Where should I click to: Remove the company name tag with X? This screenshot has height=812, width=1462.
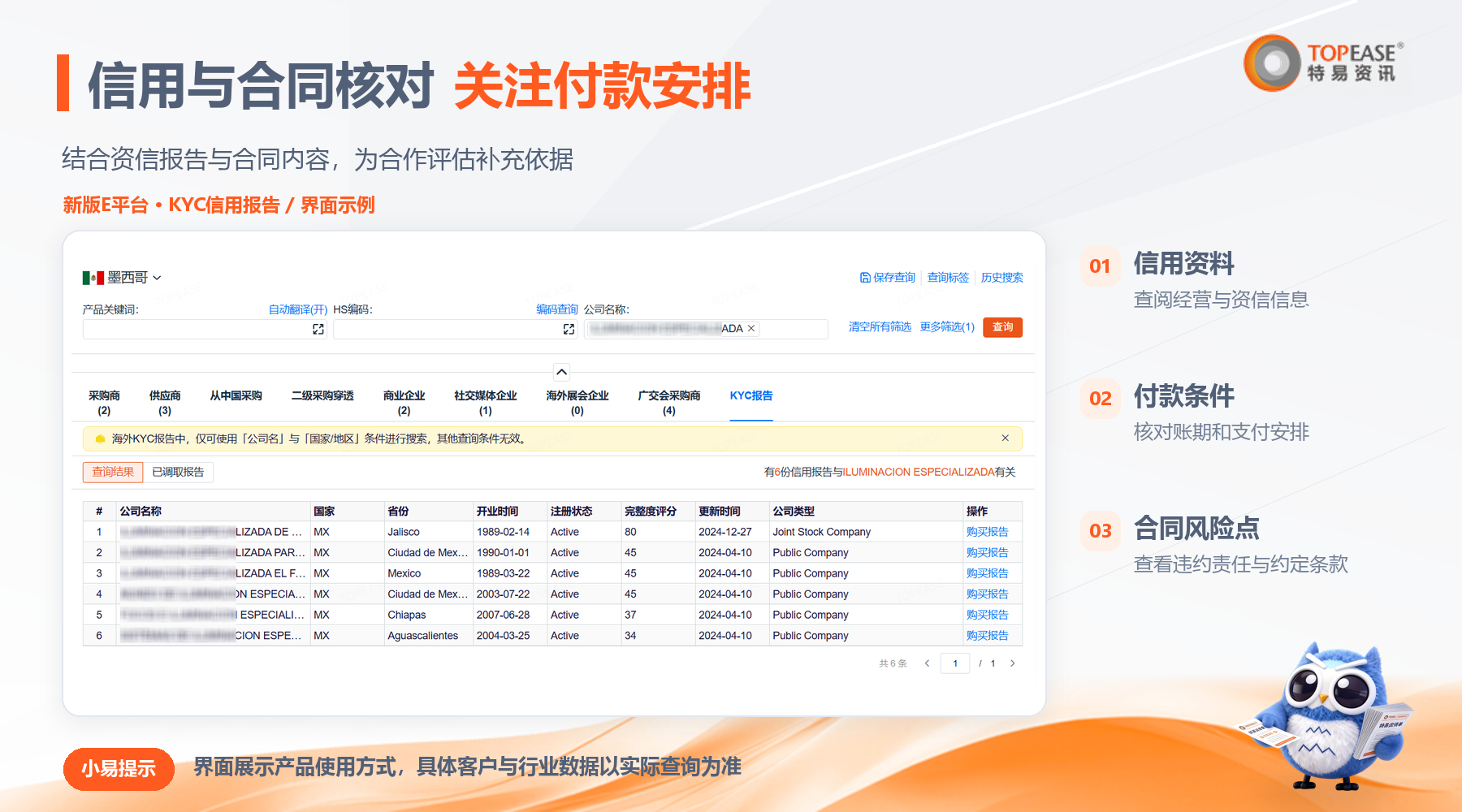(751, 329)
